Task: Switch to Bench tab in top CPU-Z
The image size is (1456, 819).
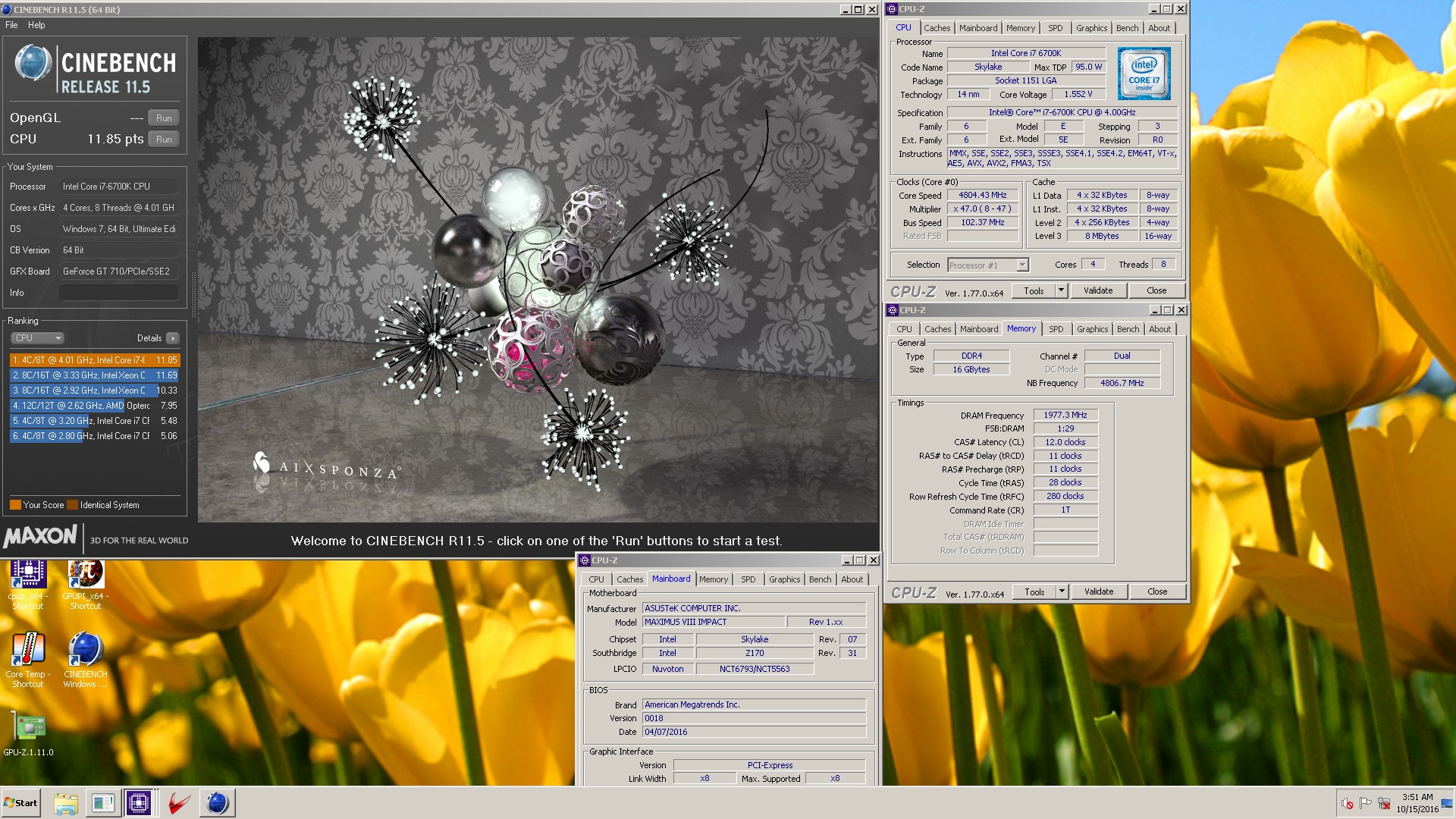Action: click(1127, 28)
